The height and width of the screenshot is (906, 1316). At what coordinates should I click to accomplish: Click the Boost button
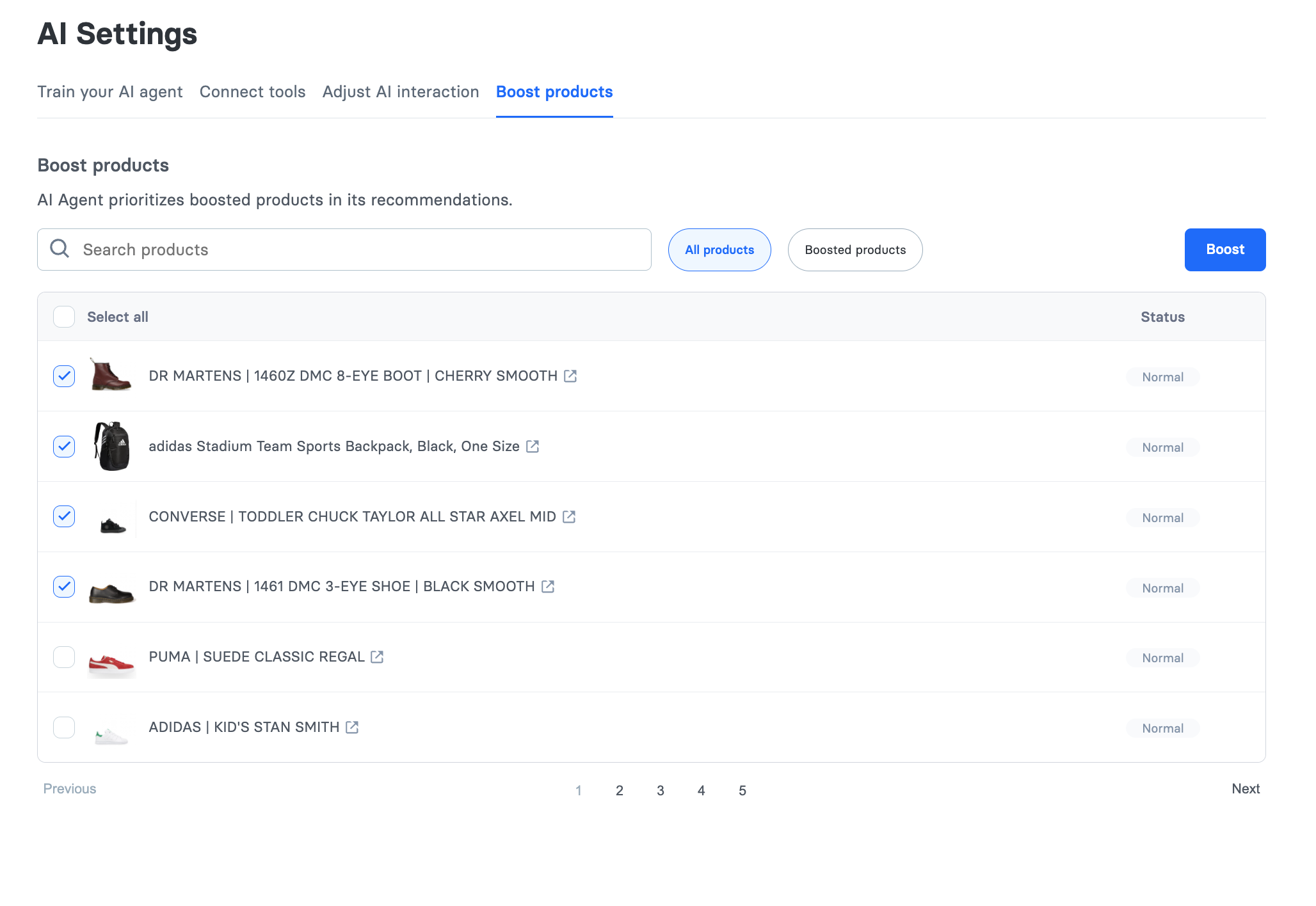point(1224,250)
